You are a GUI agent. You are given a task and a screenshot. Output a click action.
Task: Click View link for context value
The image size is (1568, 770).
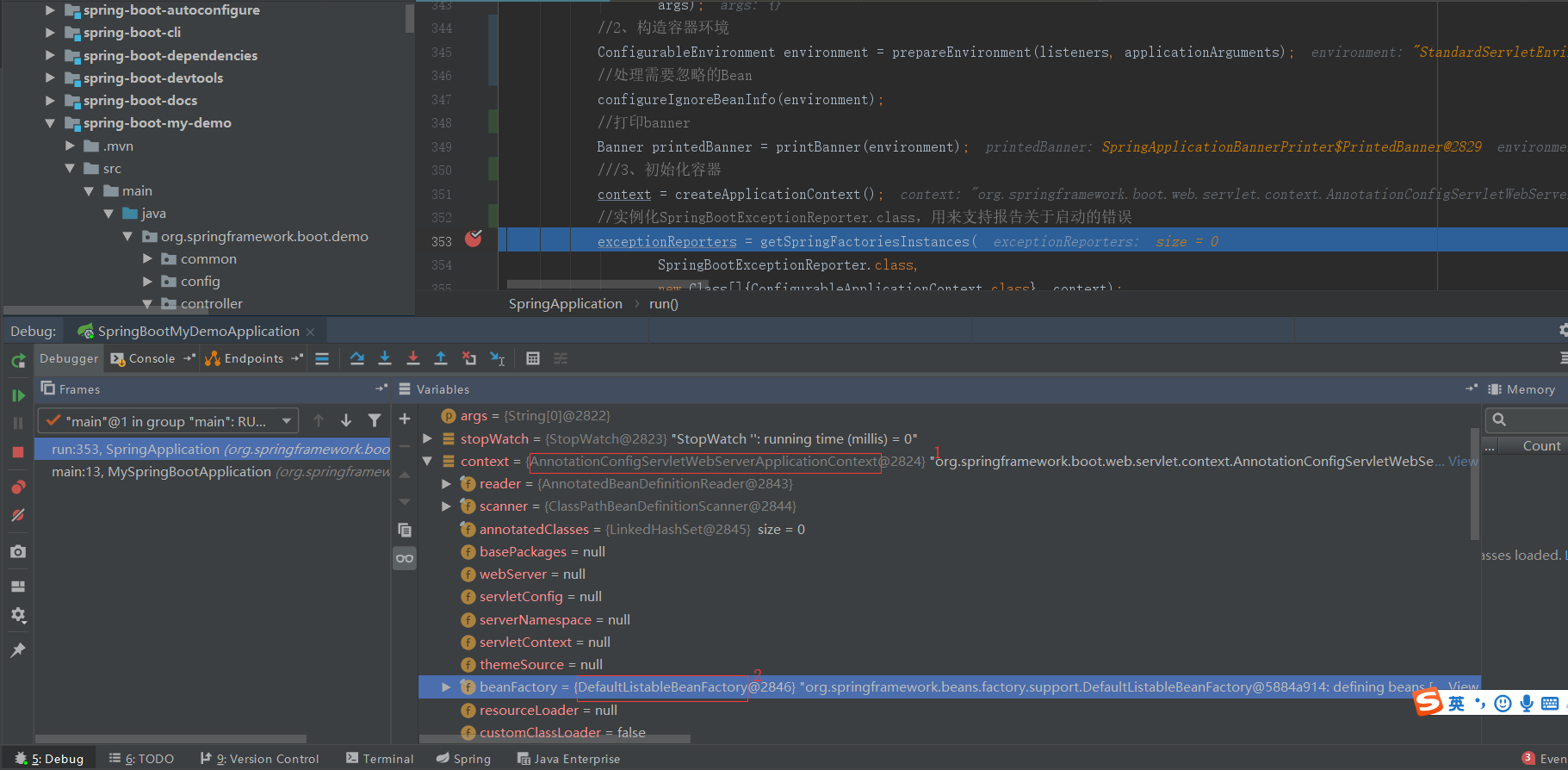[1463, 462]
